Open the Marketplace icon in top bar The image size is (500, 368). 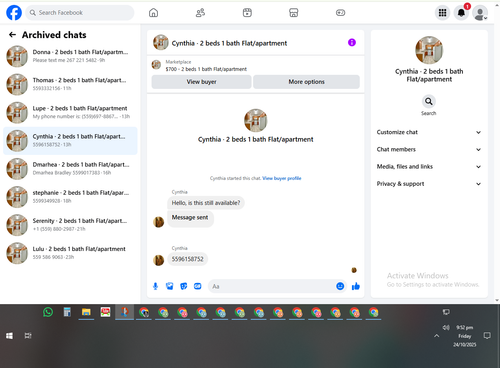click(x=294, y=13)
